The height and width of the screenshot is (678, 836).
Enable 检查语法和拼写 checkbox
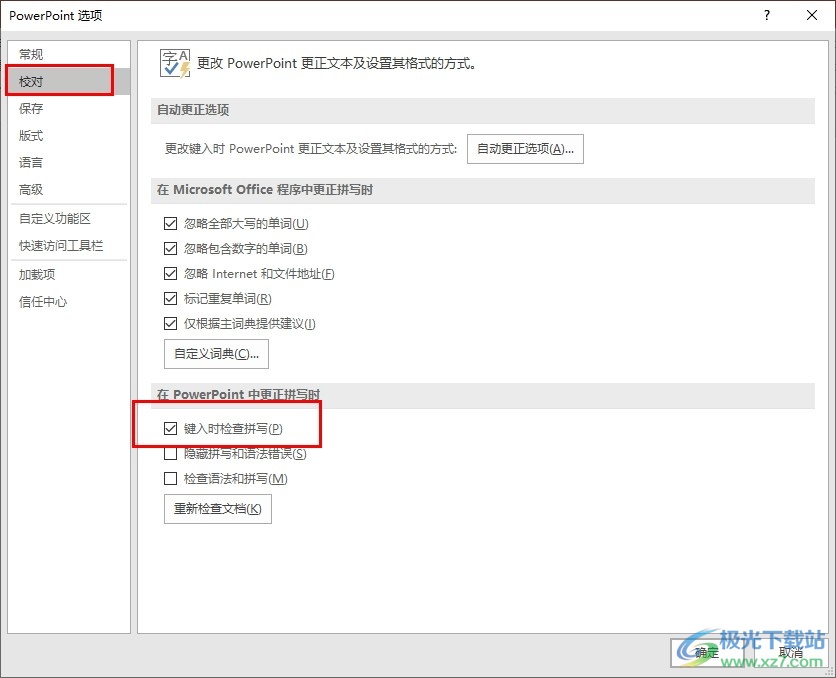[x=170, y=479]
